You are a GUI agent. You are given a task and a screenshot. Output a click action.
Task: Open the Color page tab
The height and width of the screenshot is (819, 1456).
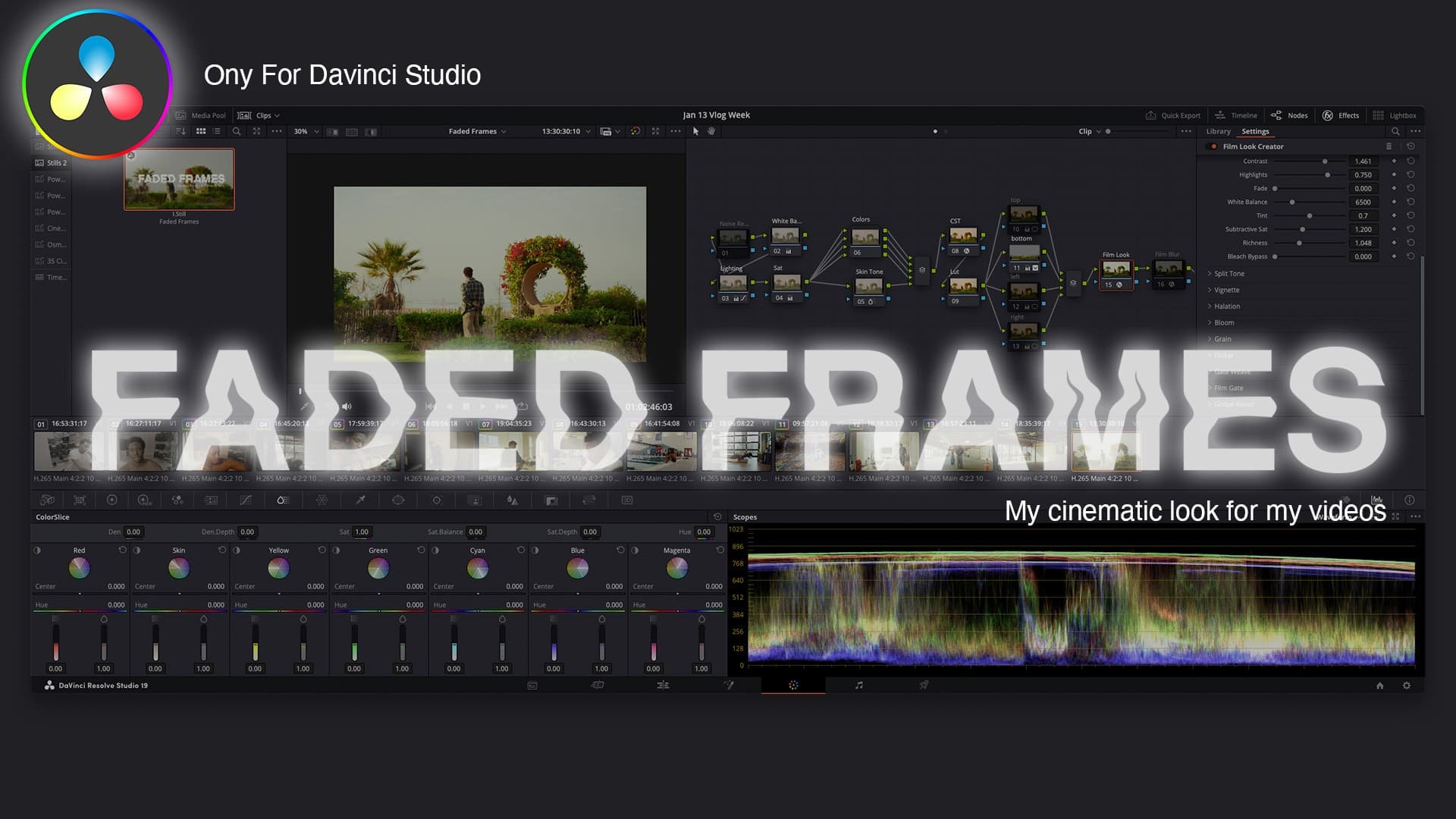[793, 686]
